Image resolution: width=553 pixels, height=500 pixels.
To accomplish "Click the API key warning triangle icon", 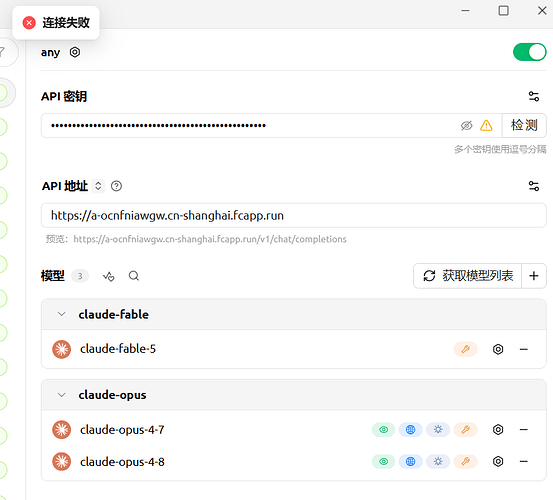I will coord(486,125).
